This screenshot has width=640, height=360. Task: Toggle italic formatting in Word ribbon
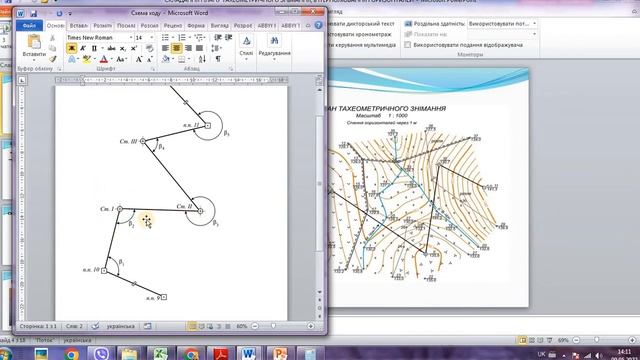pyautogui.click(x=83, y=49)
